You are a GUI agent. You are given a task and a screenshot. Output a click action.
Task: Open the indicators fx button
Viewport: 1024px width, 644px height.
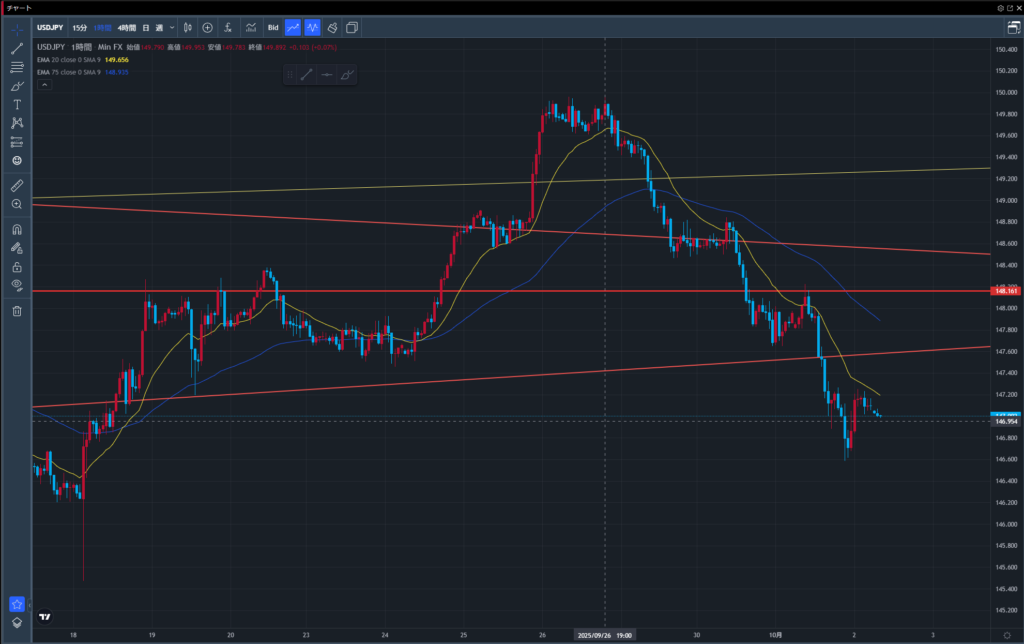[228, 27]
